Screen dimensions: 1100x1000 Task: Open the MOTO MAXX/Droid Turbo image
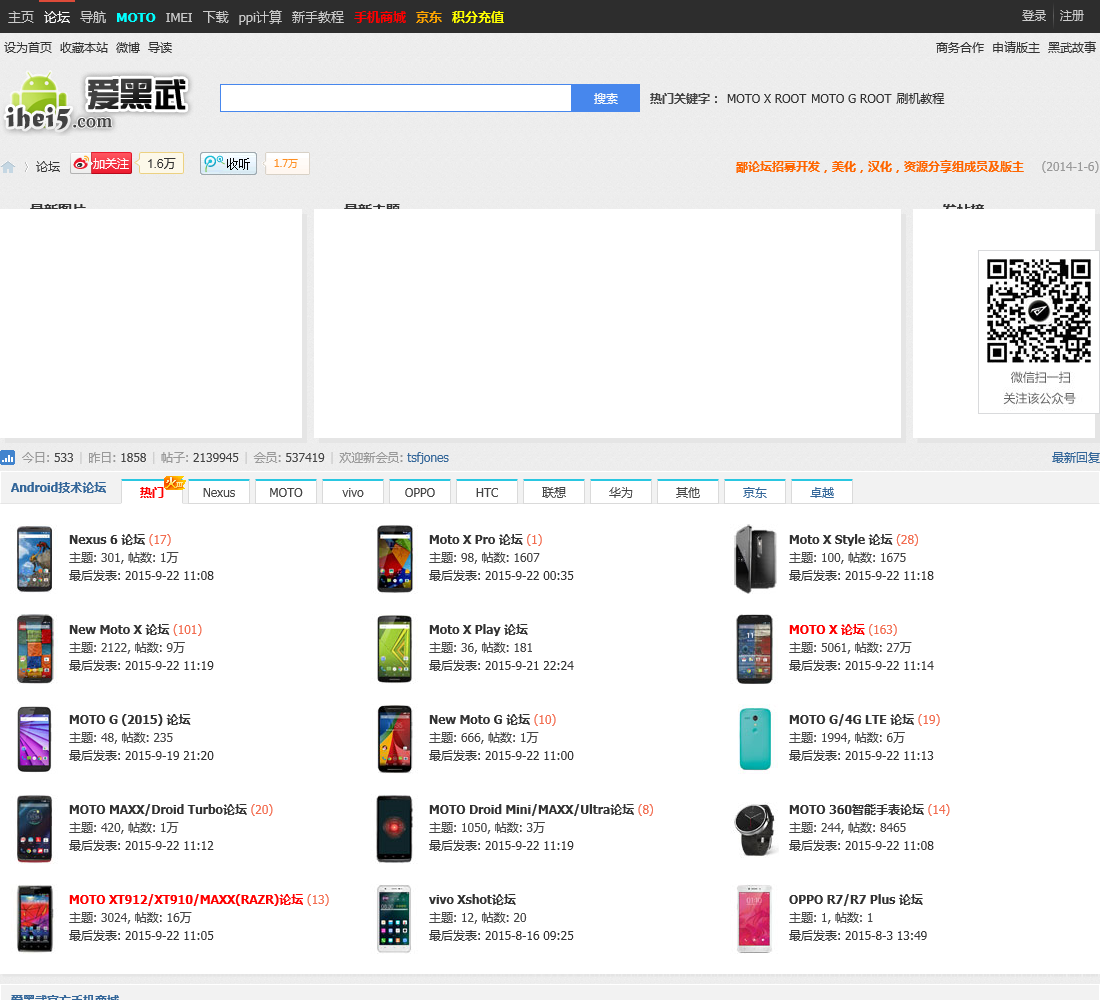click(34, 829)
